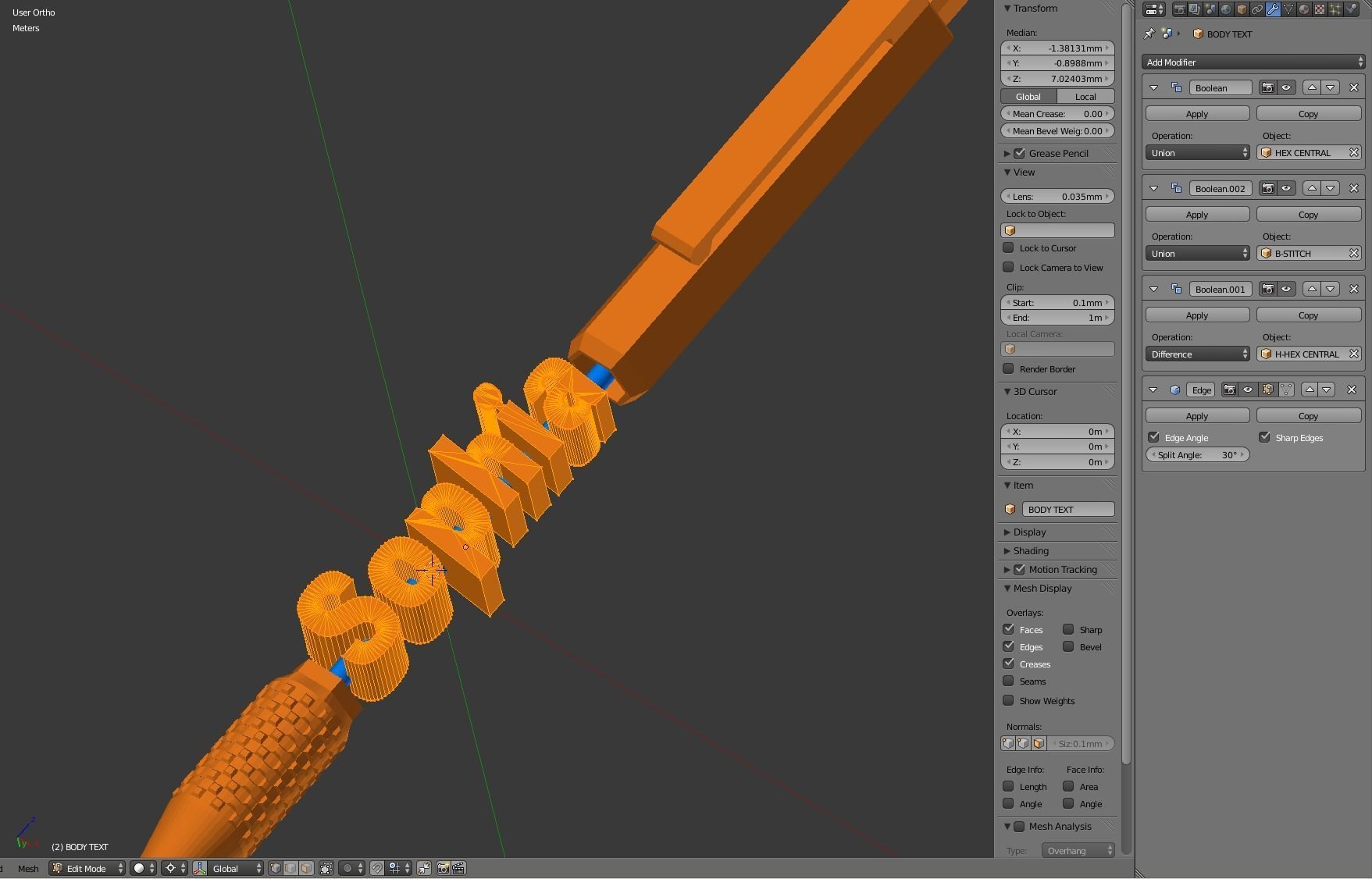Open the Texture properties tab
The image size is (1372, 879).
[x=1320, y=9]
